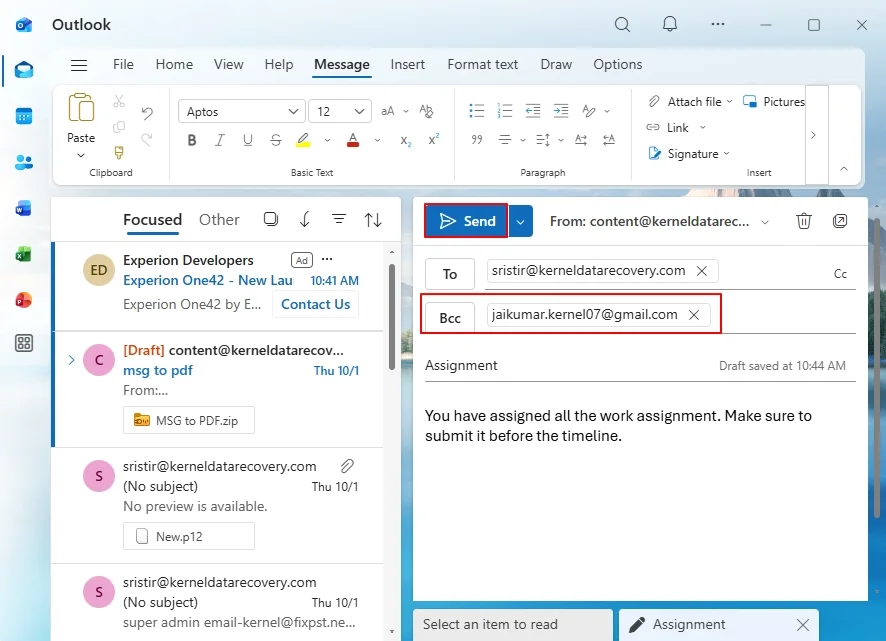The width and height of the screenshot is (886, 641).
Task: Toggle Strikethrough formatting
Action: [x=276, y=140]
